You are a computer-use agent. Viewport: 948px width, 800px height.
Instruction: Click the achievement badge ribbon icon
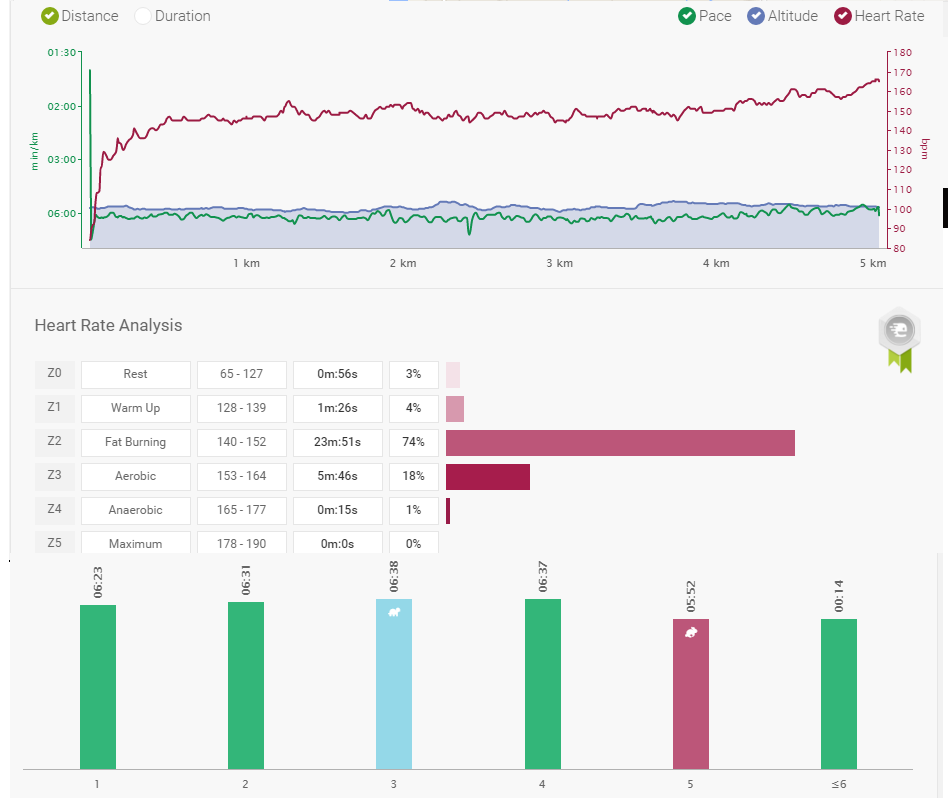899,338
